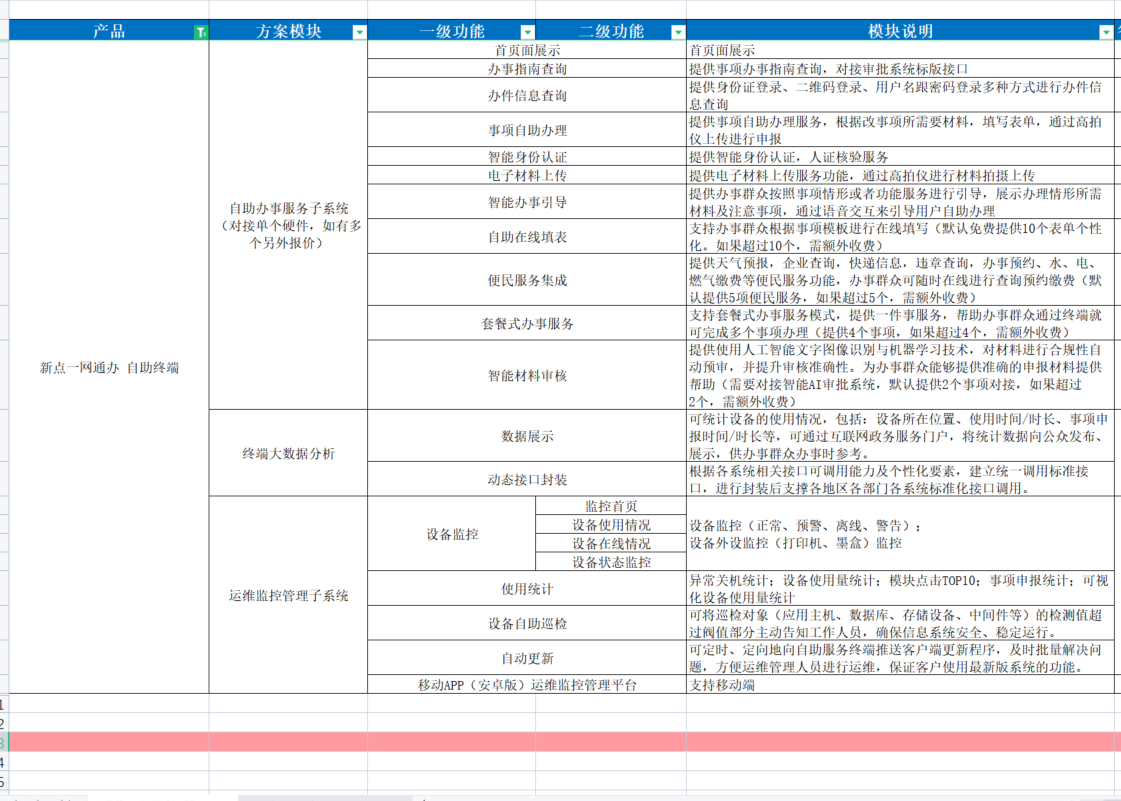Open the 方案模块 column filter dropdown

(x=360, y=31)
